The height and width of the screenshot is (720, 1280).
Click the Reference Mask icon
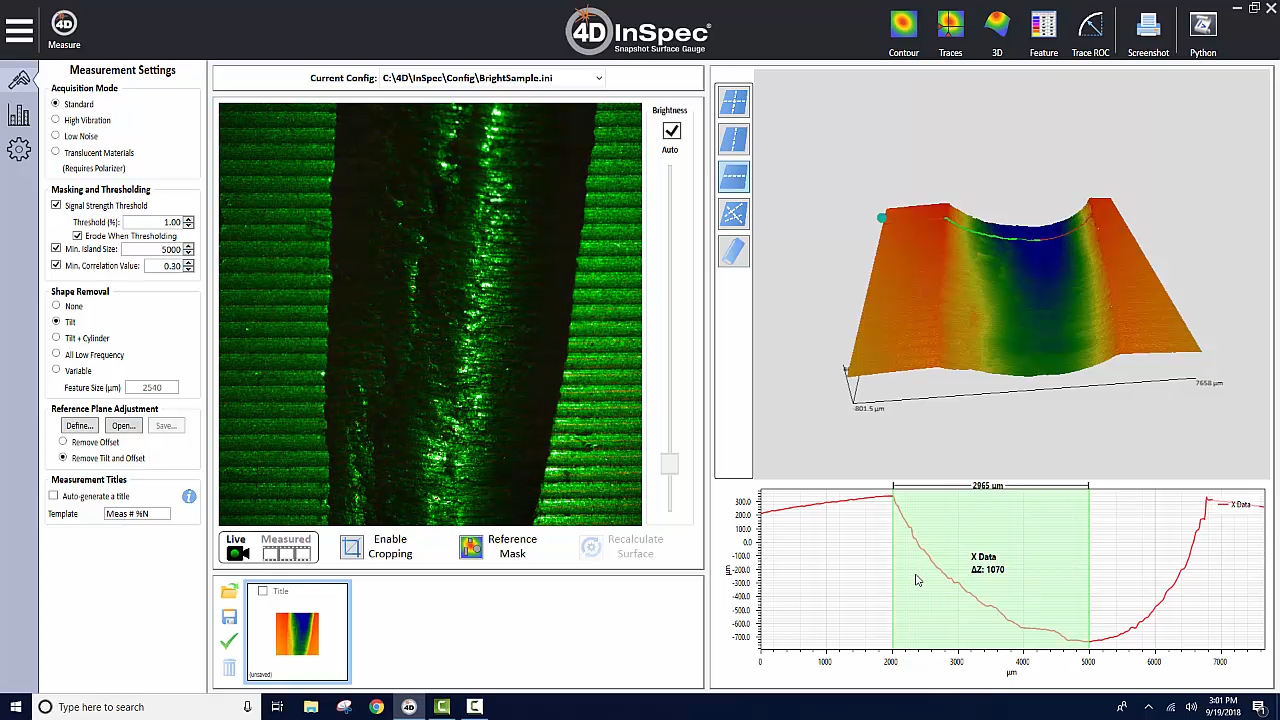(471, 546)
